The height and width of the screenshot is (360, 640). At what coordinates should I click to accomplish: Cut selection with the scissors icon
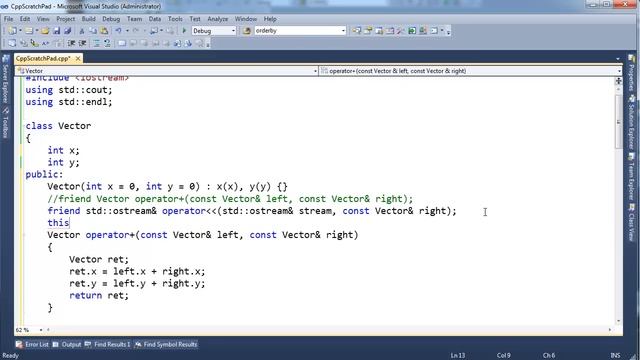[82, 31]
